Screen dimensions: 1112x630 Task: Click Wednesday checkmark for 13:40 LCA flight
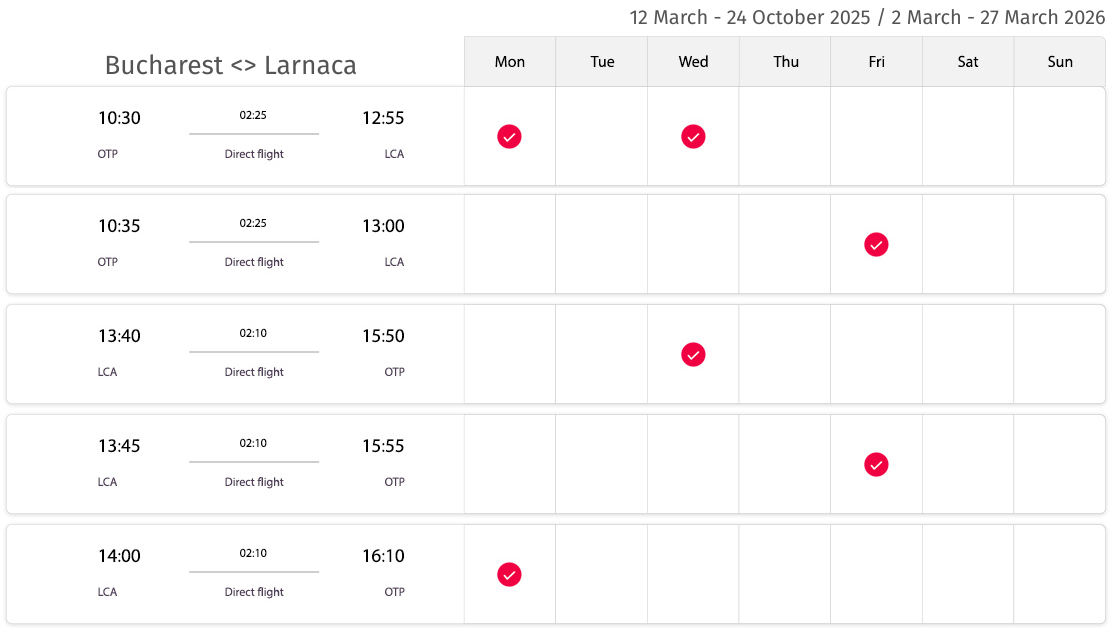(x=693, y=355)
